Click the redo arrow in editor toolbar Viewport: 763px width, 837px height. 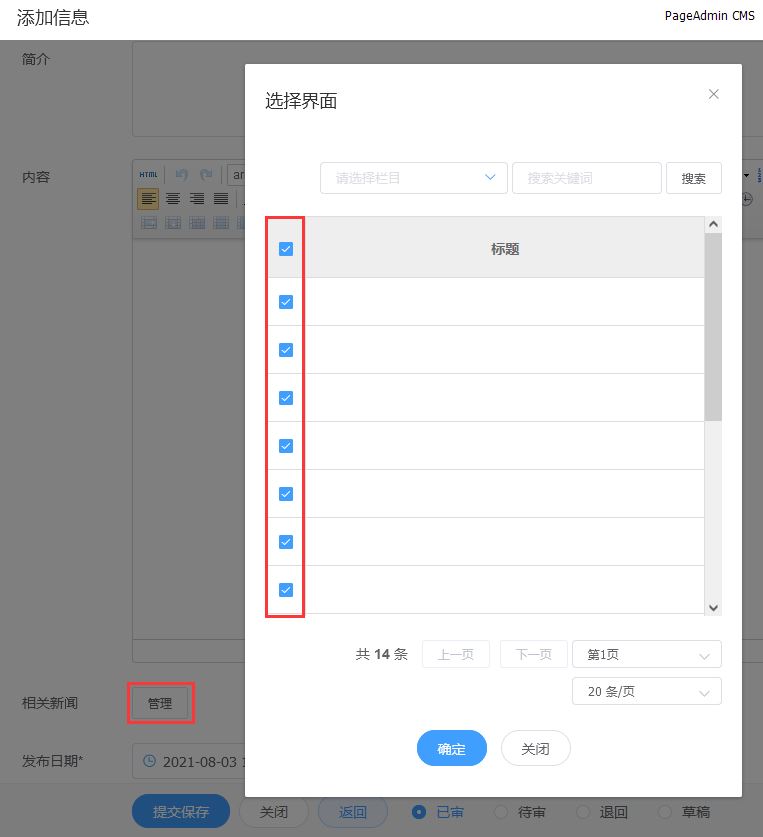[x=206, y=174]
